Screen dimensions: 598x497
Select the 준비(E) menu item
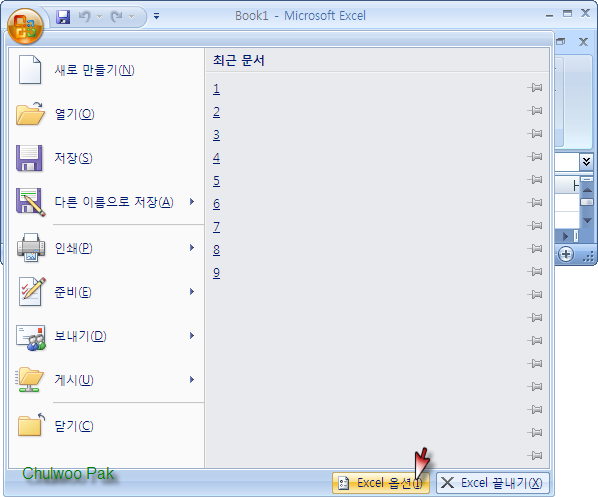106,292
